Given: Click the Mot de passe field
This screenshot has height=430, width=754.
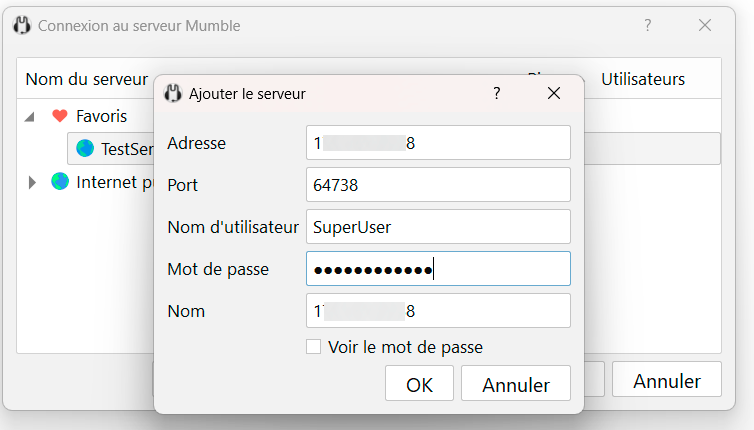Looking at the screenshot, I should click(438, 269).
